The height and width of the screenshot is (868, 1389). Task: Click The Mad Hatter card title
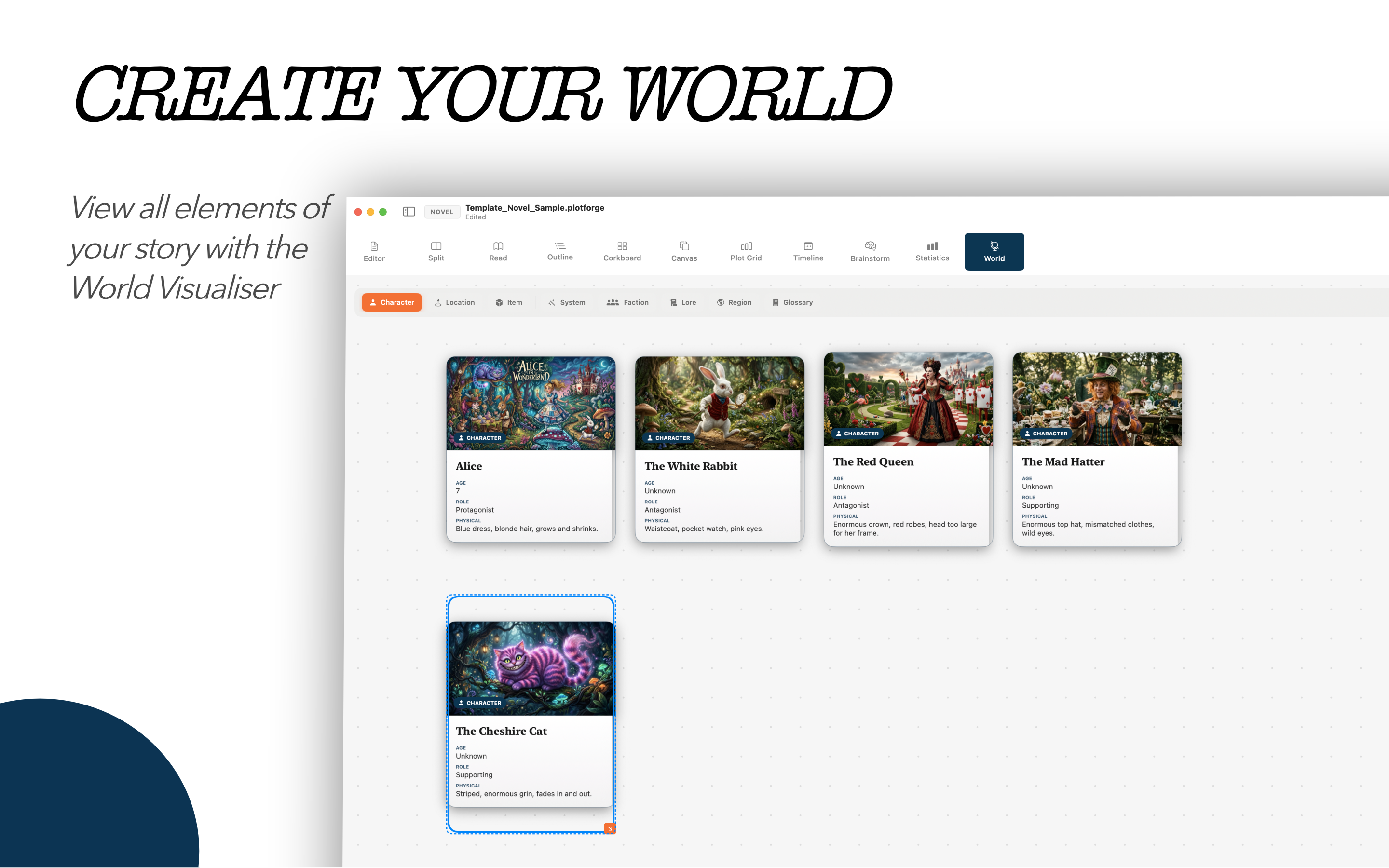[x=1063, y=461]
